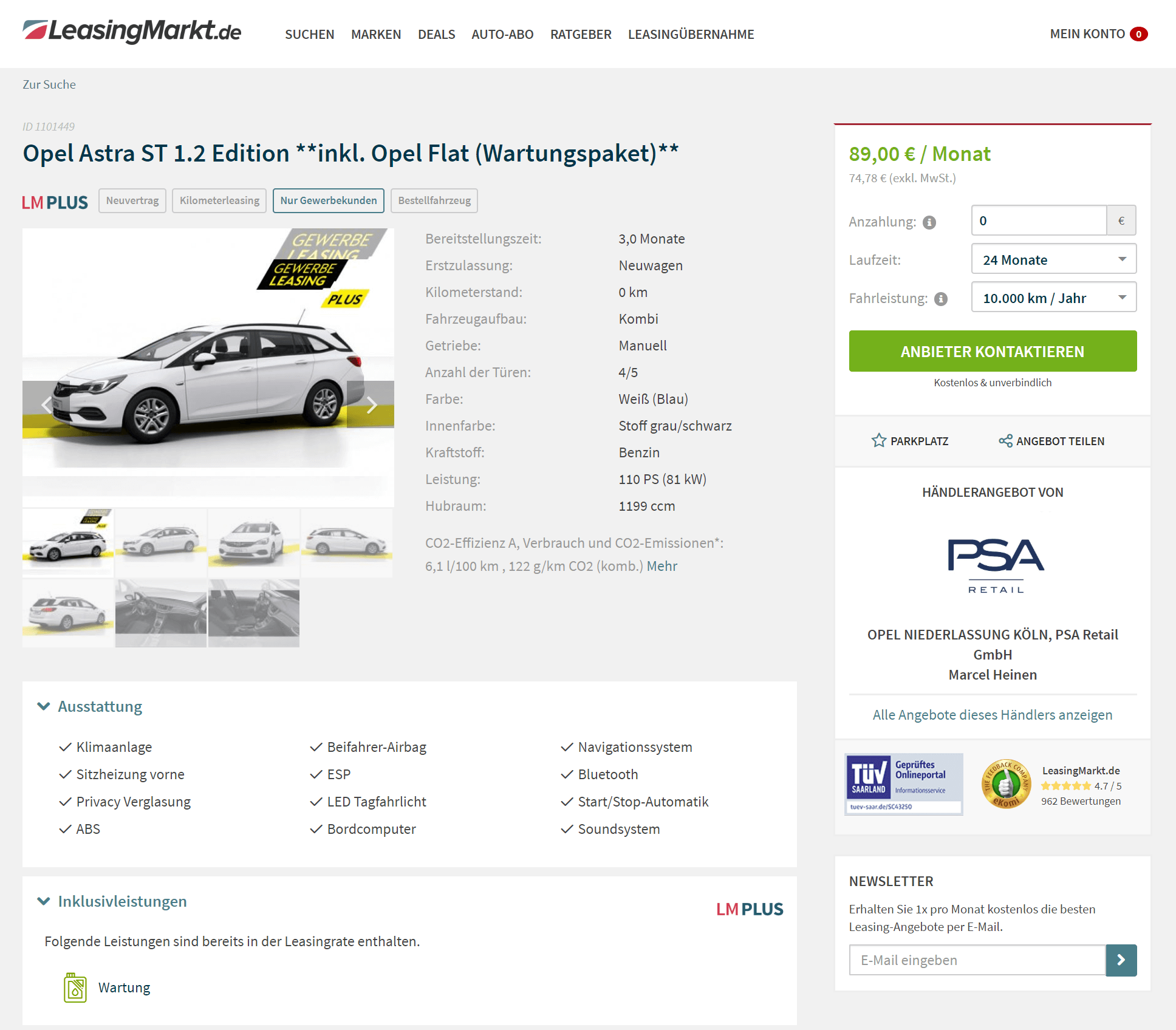Click the ID 1101449 text
Screen dimensions: 1176x1030
49,126
